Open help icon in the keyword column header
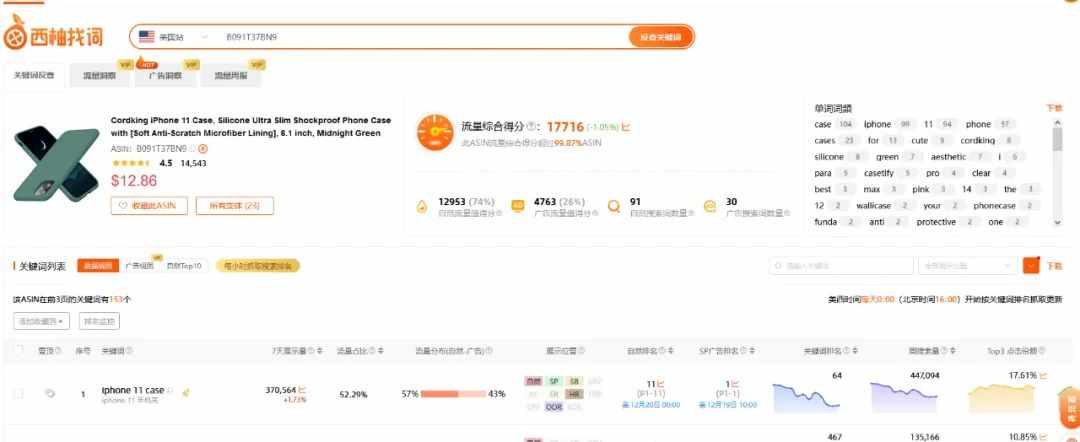Viewport: 1080px width, 442px height. click(x=129, y=351)
